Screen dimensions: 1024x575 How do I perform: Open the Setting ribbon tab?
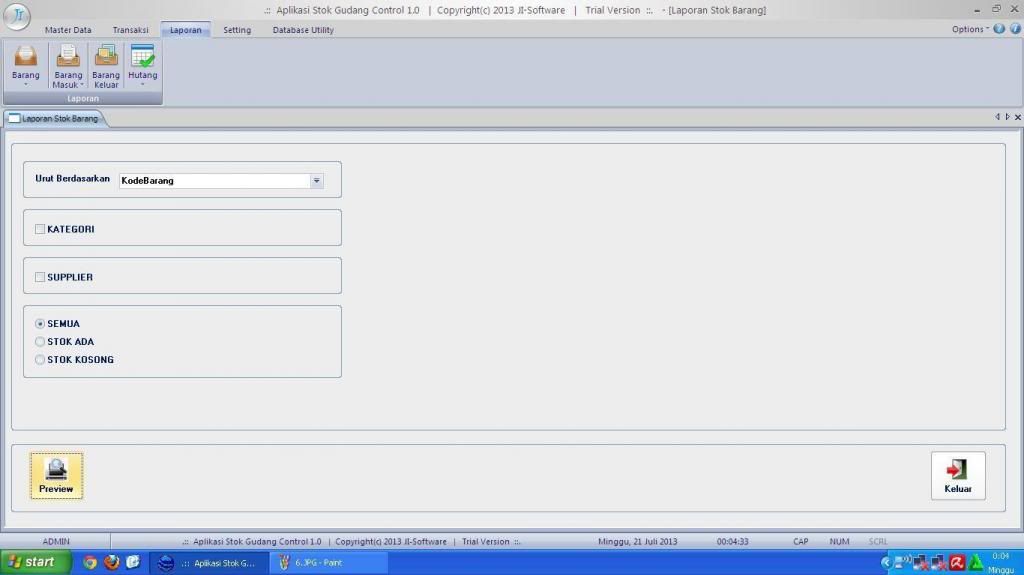click(x=237, y=30)
